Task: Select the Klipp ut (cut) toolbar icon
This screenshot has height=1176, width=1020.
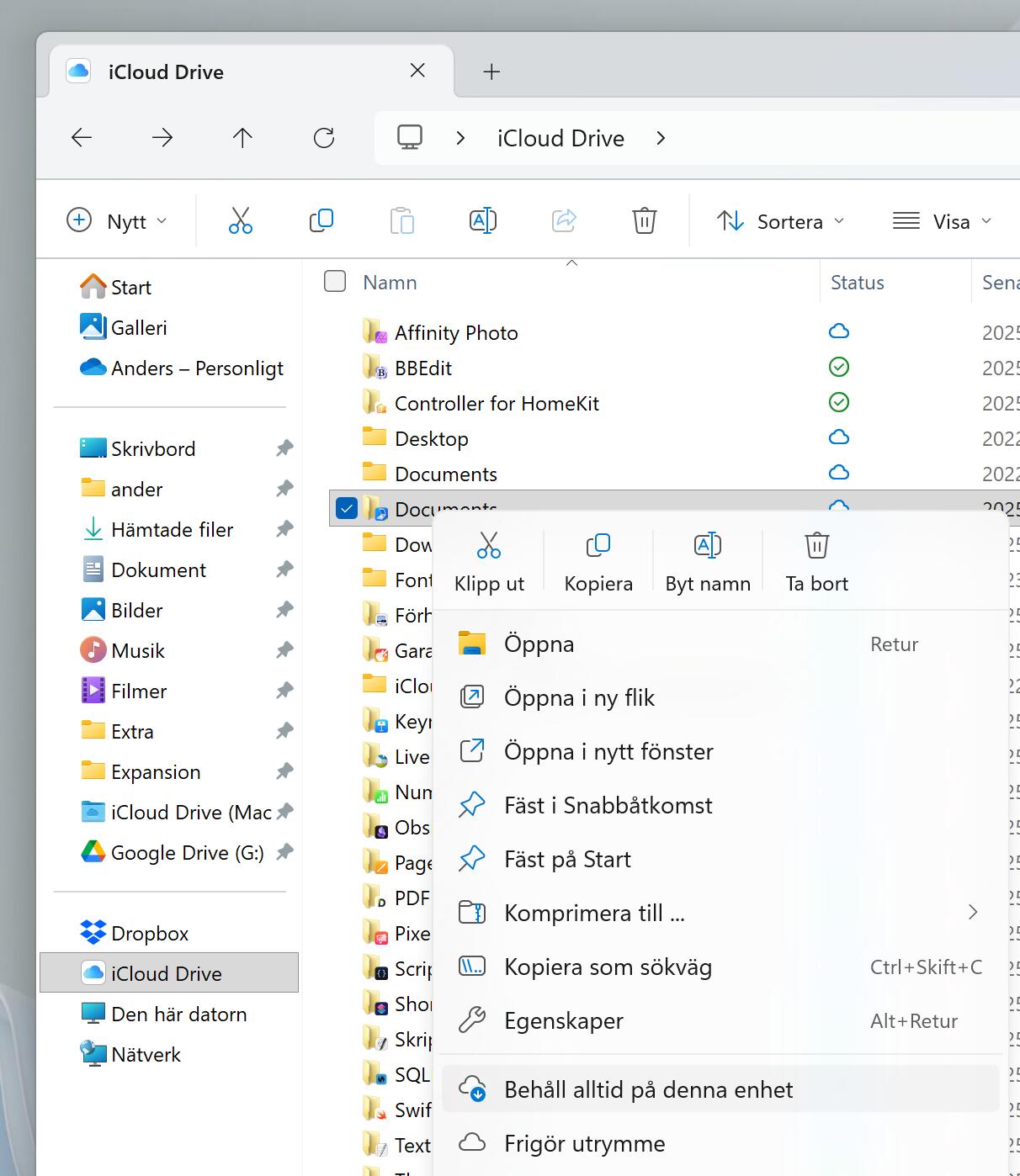Action: (x=240, y=220)
